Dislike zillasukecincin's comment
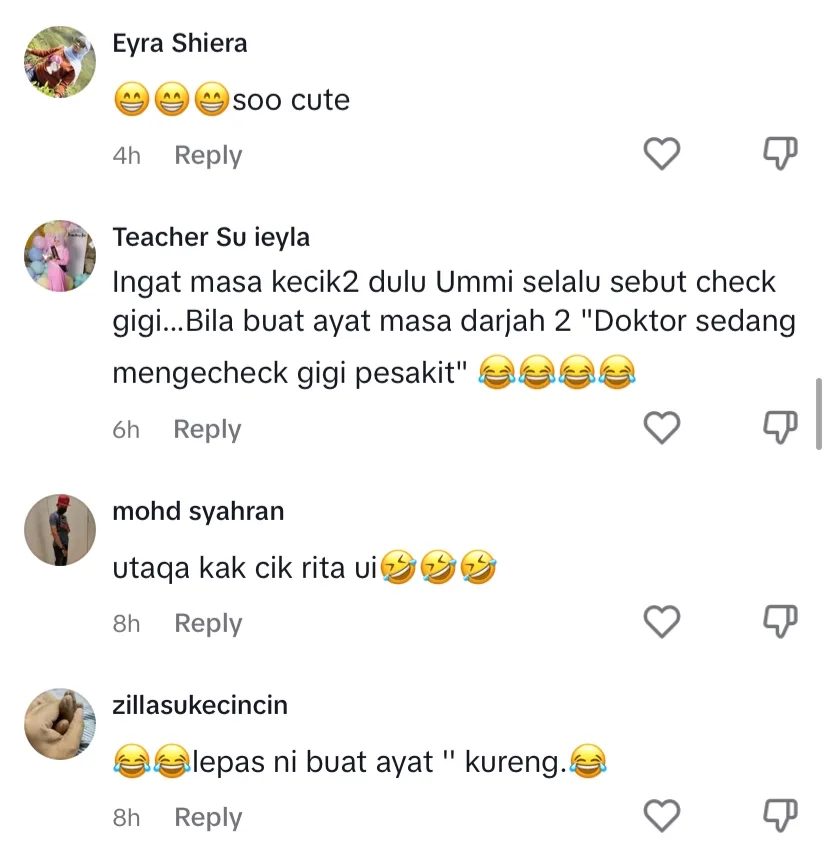828x841 pixels. [780, 815]
